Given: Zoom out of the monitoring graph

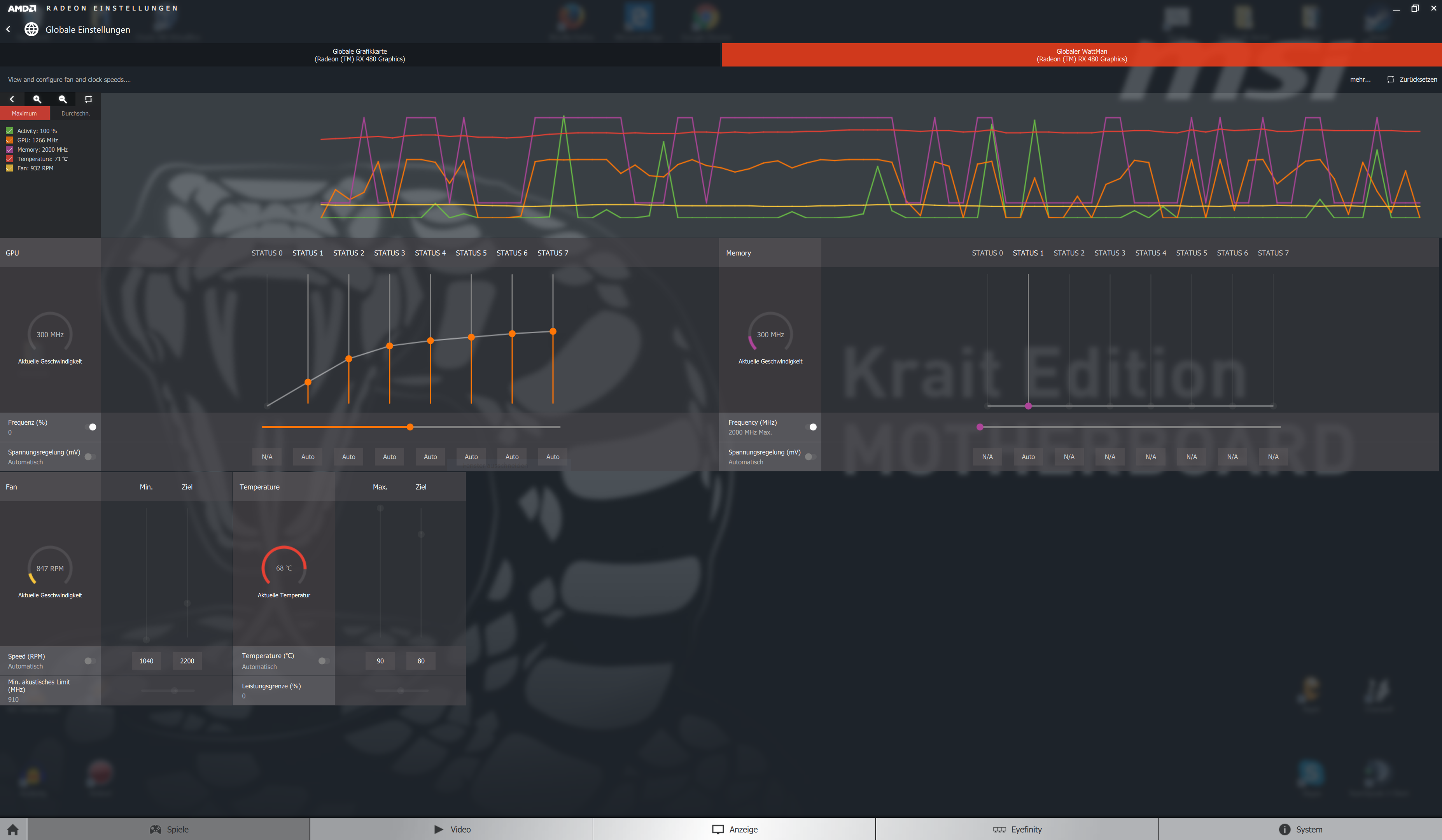Looking at the screenshot, I should pos(63,99).
